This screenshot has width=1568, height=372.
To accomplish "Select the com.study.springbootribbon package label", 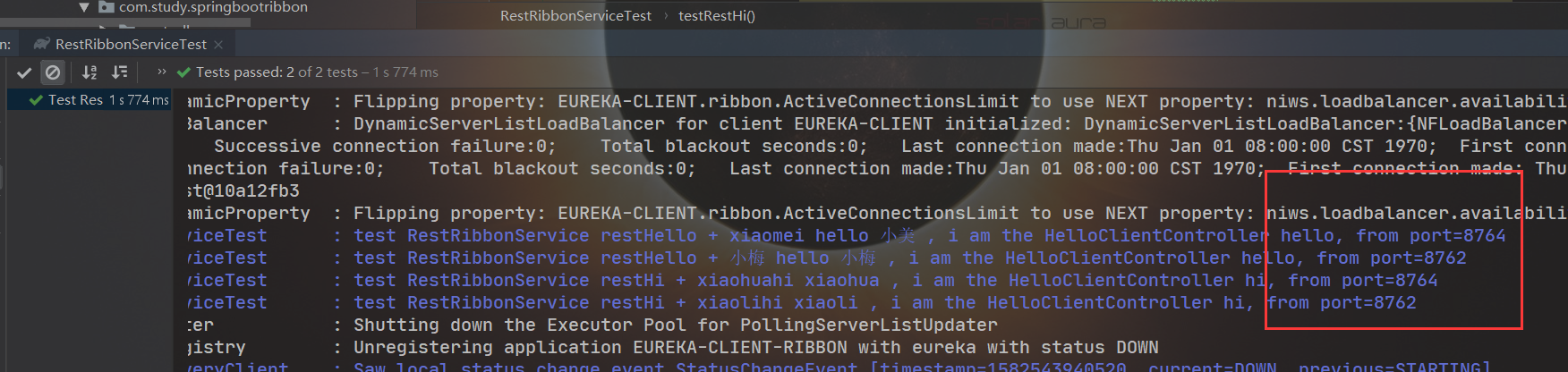I will coord(213,7).
